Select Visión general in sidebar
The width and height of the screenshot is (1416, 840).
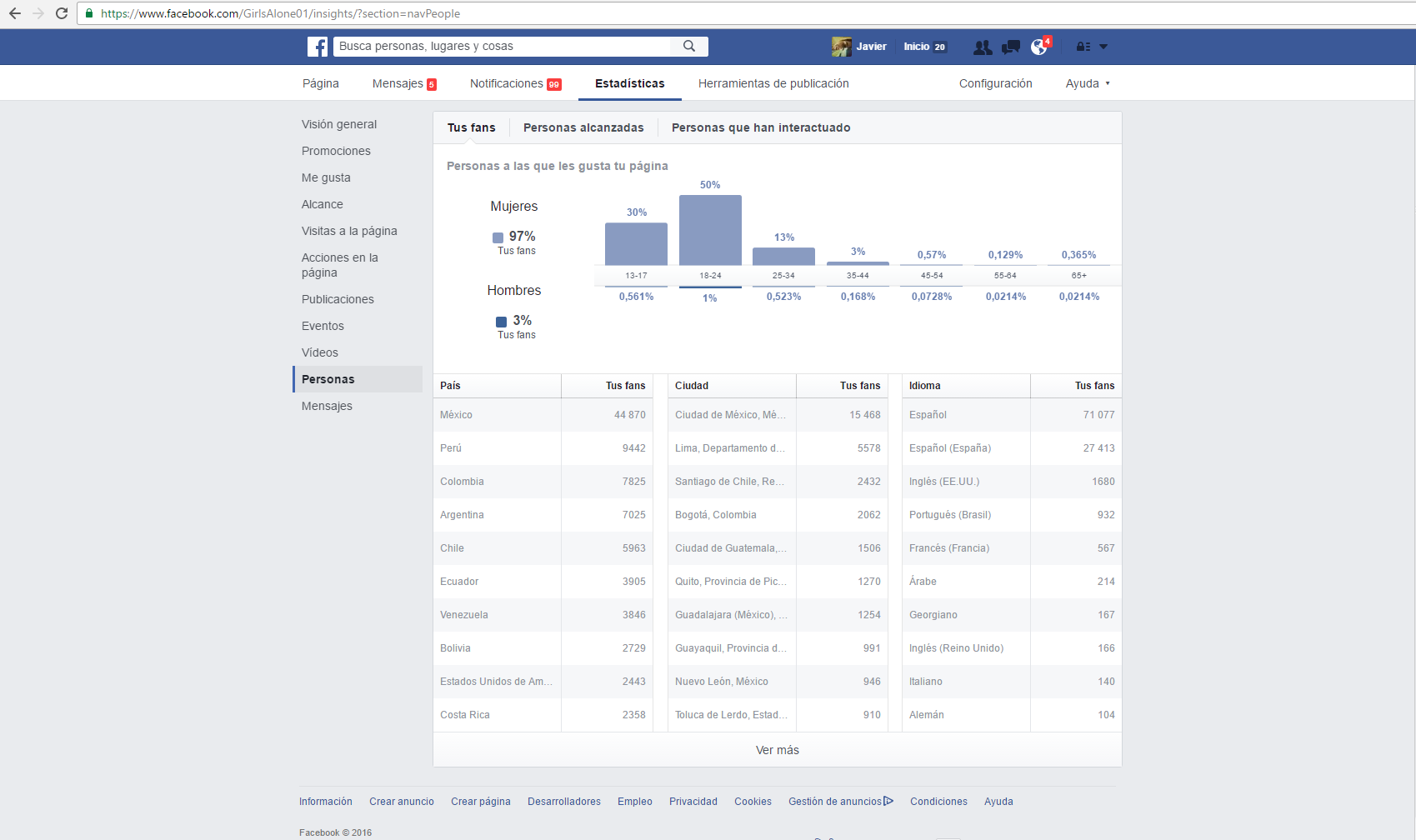339,124
